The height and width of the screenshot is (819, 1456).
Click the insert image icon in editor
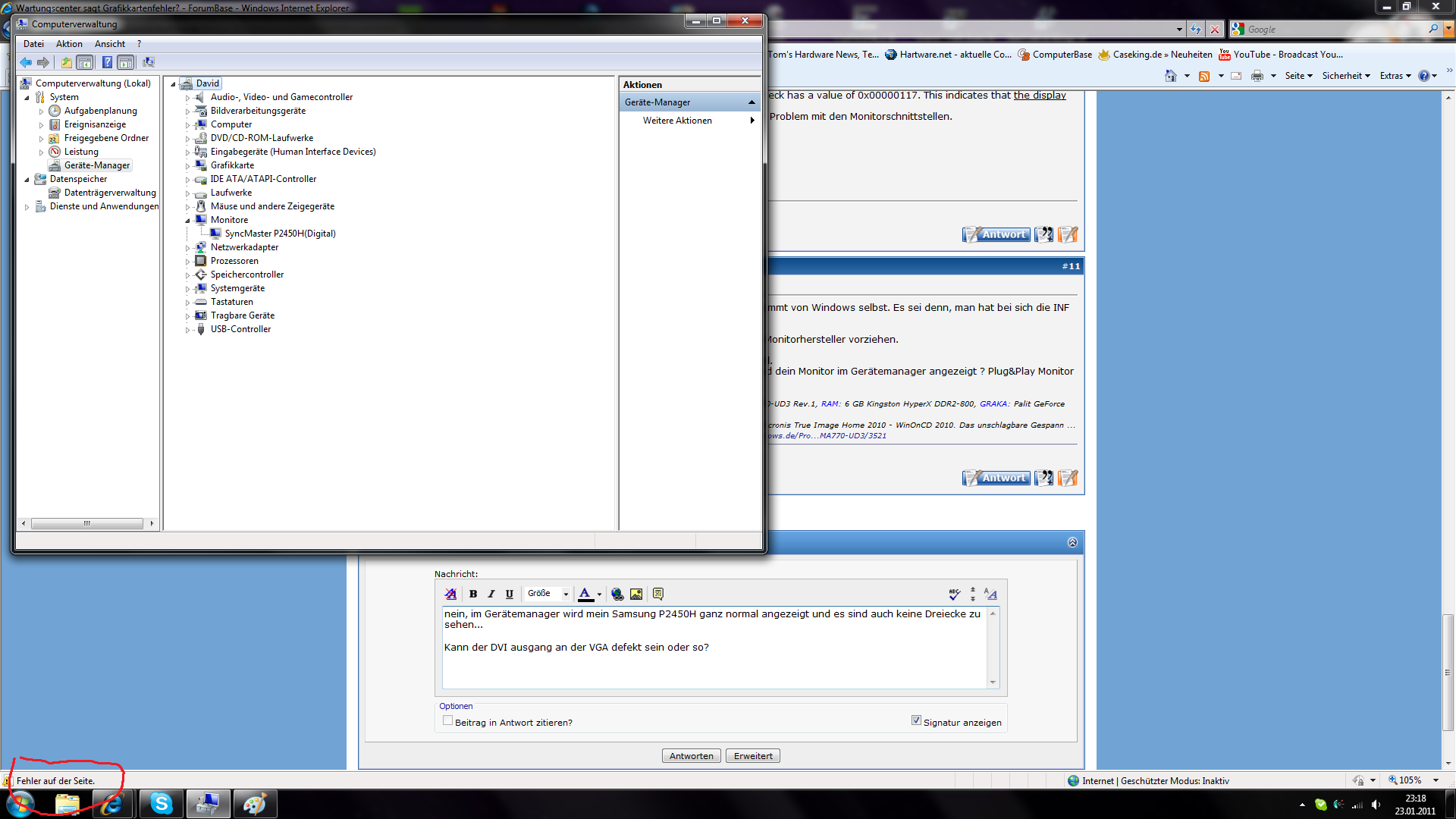pyautogui.click(x=636, y=594)
